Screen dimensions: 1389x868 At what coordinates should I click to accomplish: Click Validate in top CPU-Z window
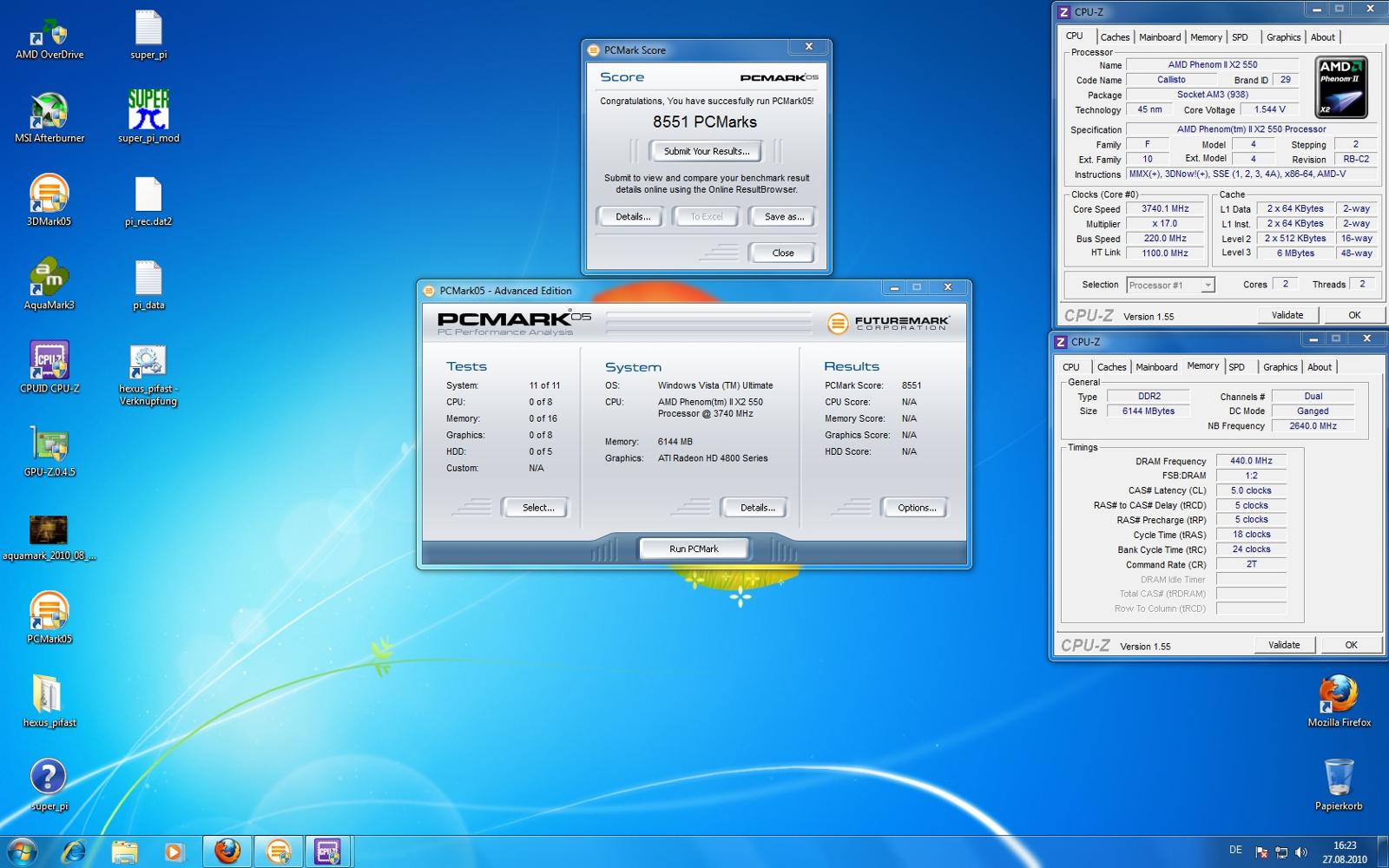[x=1287, y=315]
